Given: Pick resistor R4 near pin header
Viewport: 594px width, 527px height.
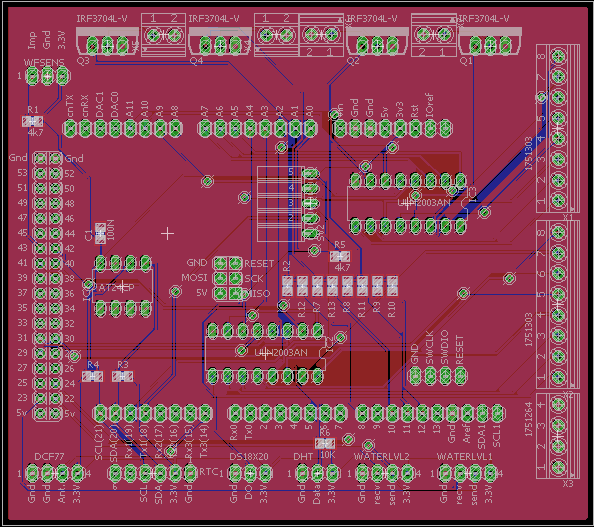Looking at the screenshot, I should [92, 376].
